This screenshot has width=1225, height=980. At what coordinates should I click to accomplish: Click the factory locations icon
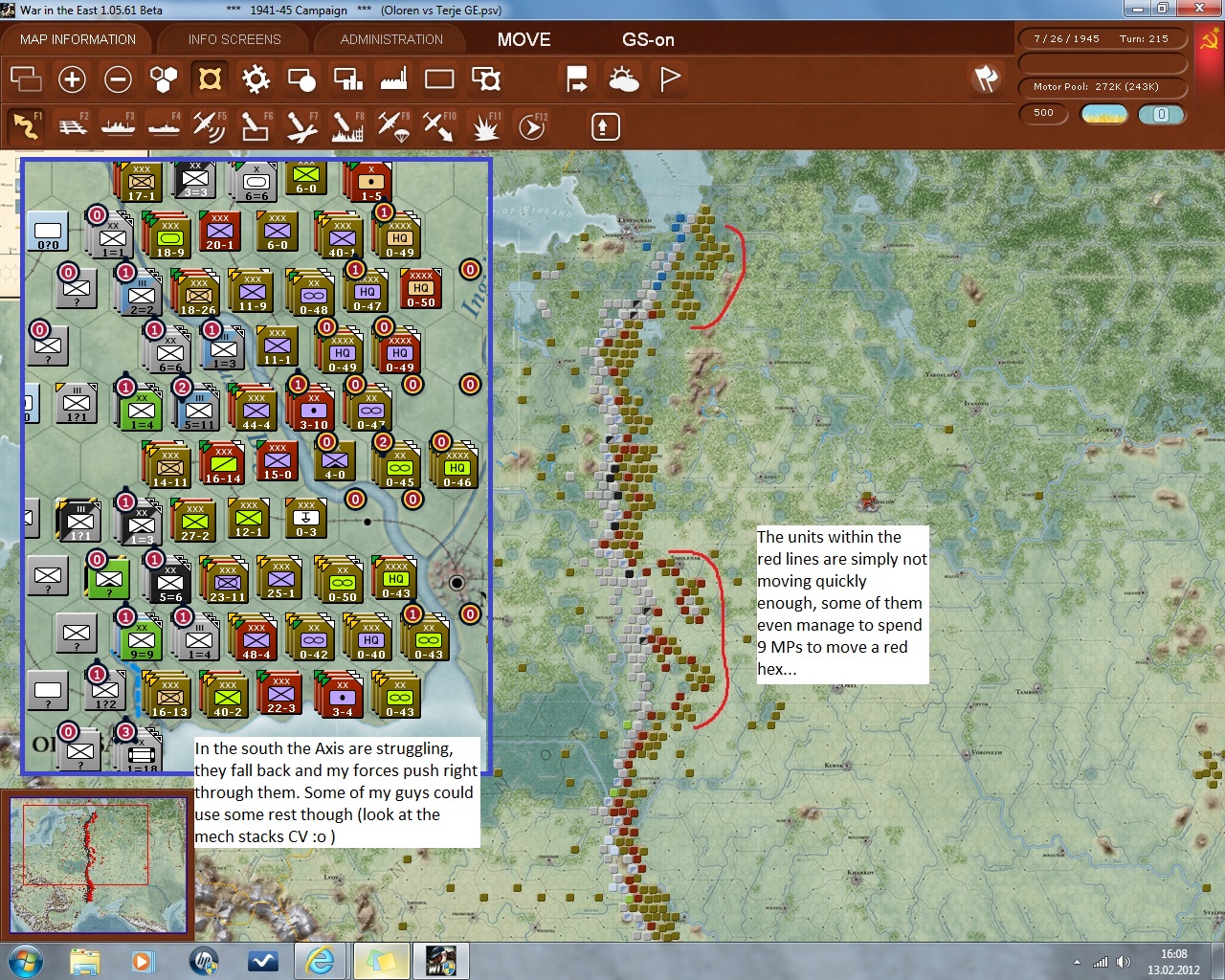tap(393, 79)
